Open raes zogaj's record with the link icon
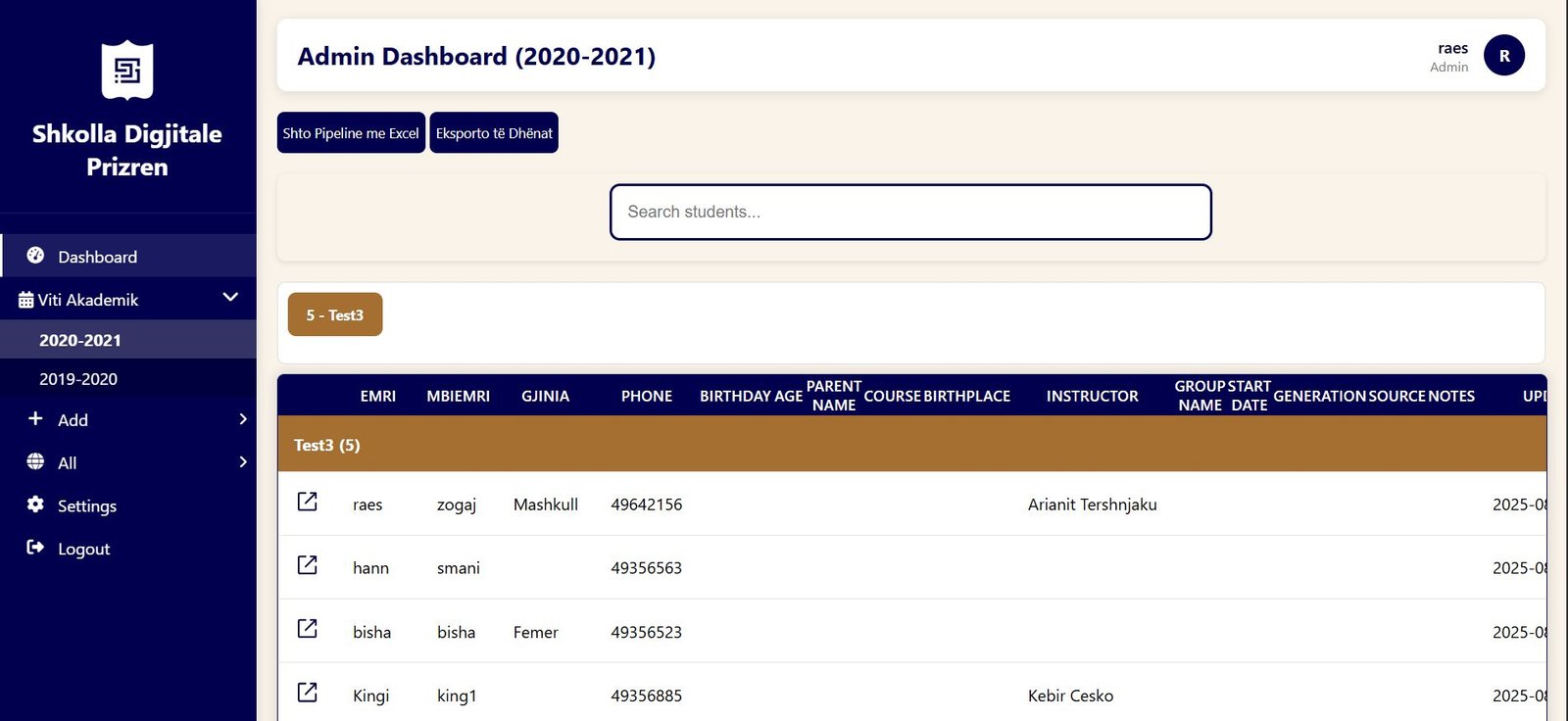The width and height of the screenshot is (1568, 721). (x=307, y=502)
